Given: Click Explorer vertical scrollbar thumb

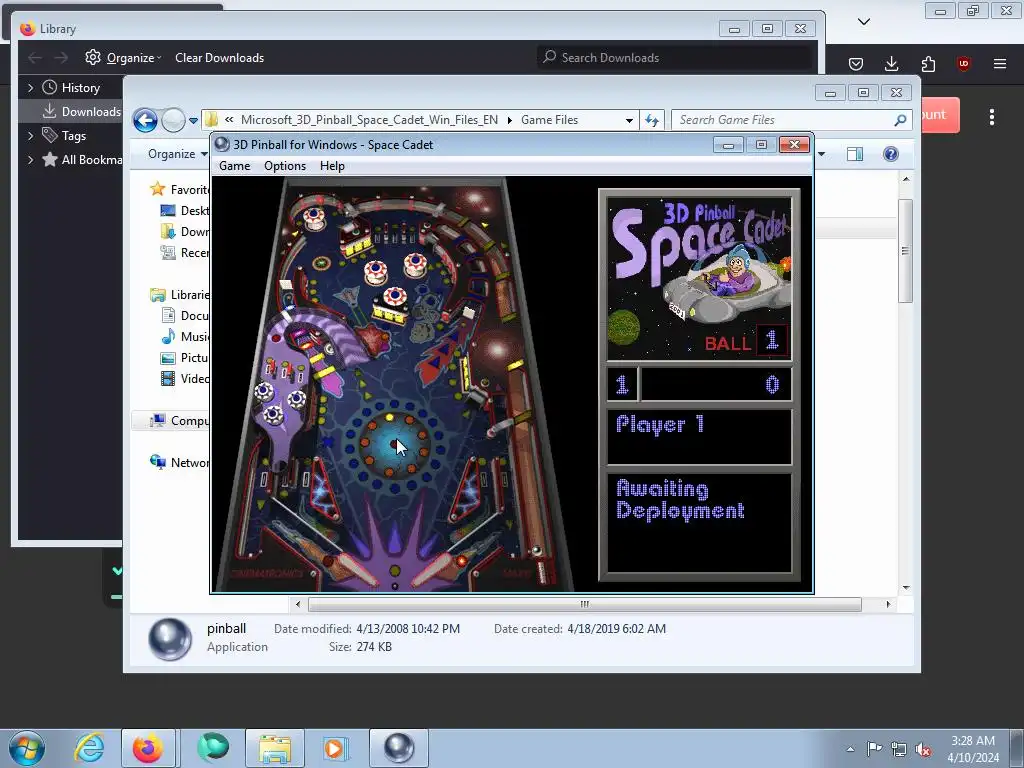Looking at the screenshot, I should pyautogui.click(x=905, y=251).
